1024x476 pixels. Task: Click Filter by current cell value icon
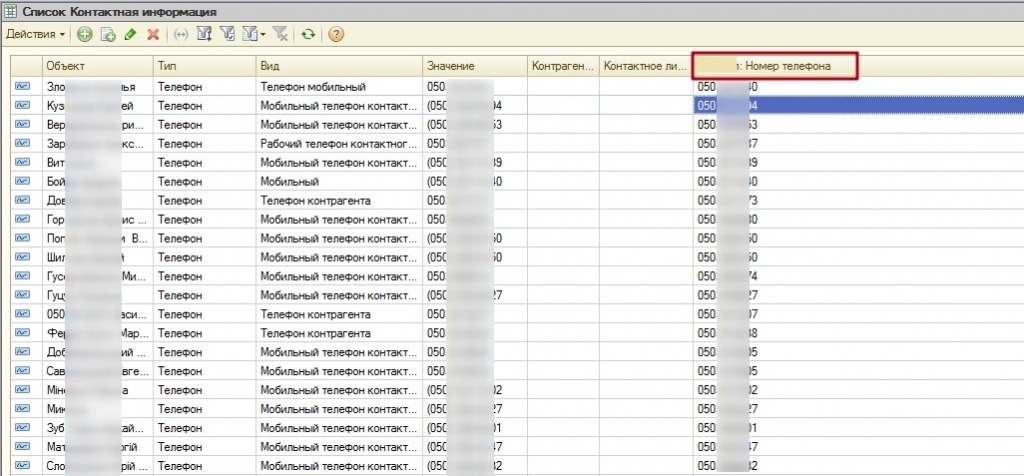click(227, 34)
